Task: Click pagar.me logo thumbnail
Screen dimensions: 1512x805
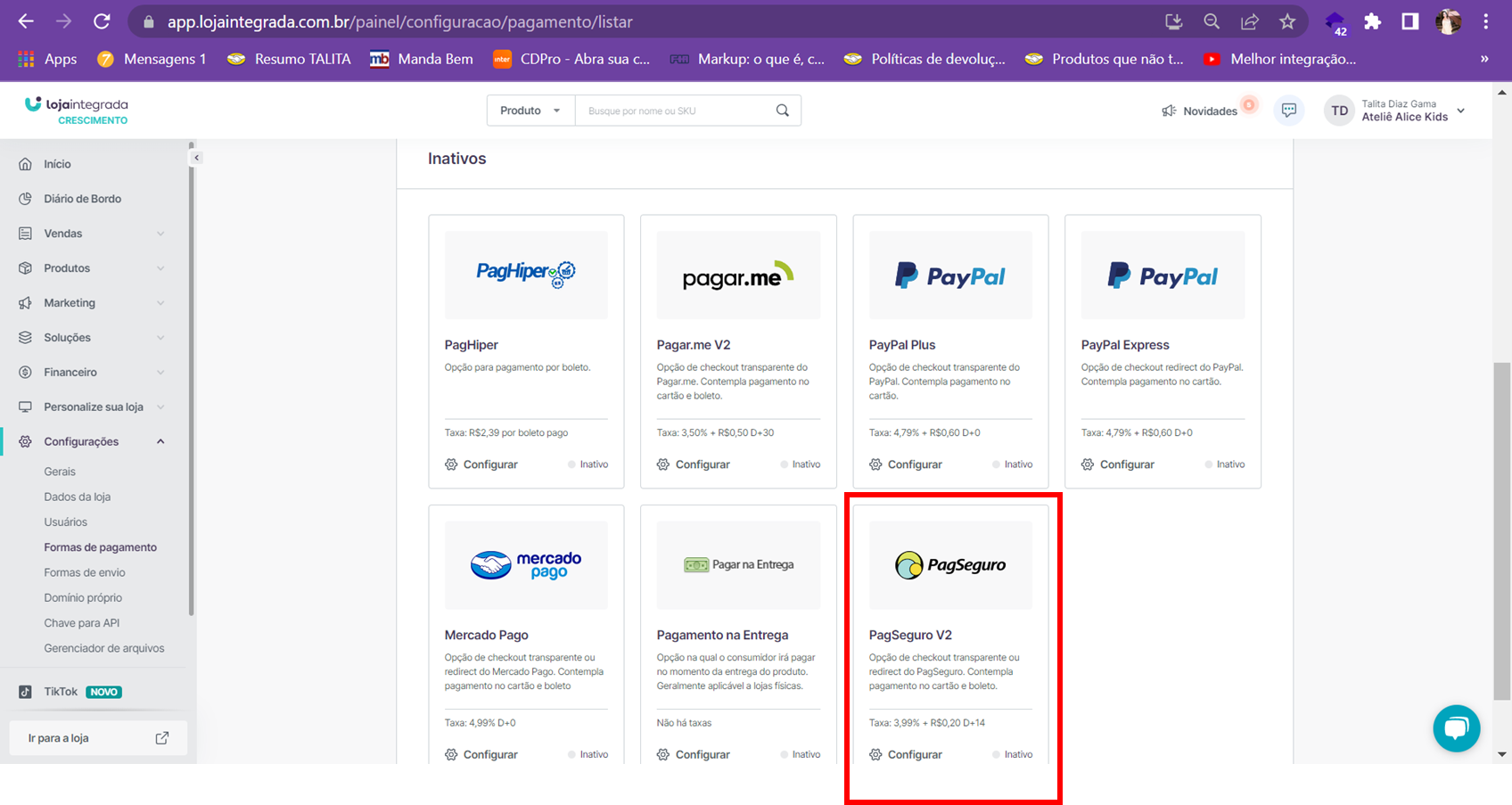Action: (x=738, y=275)
